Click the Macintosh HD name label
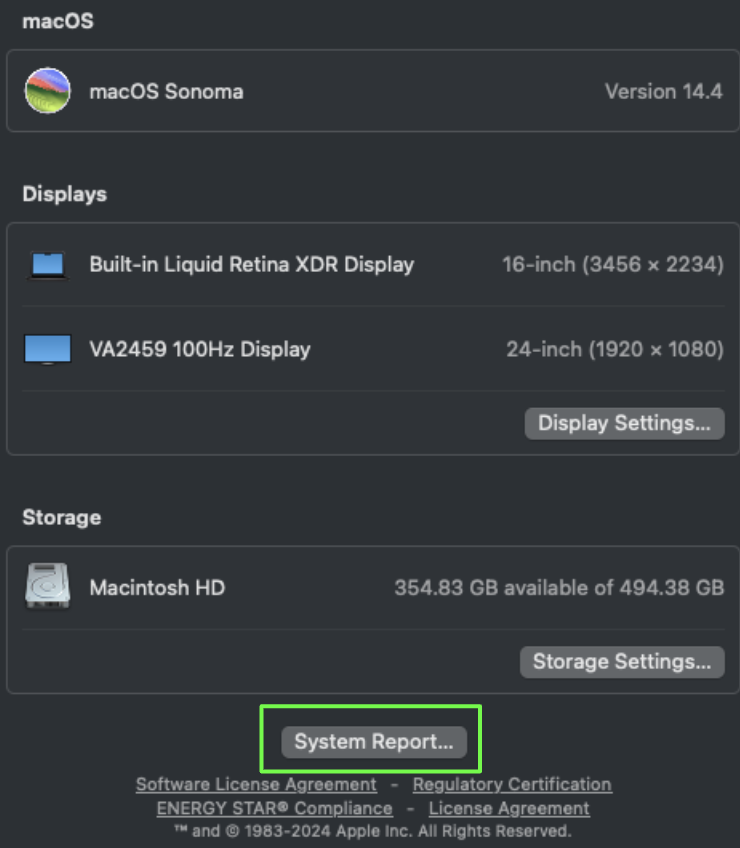This screenshot has width=740, height=848. pyautogui.click(x=157, y=588)
